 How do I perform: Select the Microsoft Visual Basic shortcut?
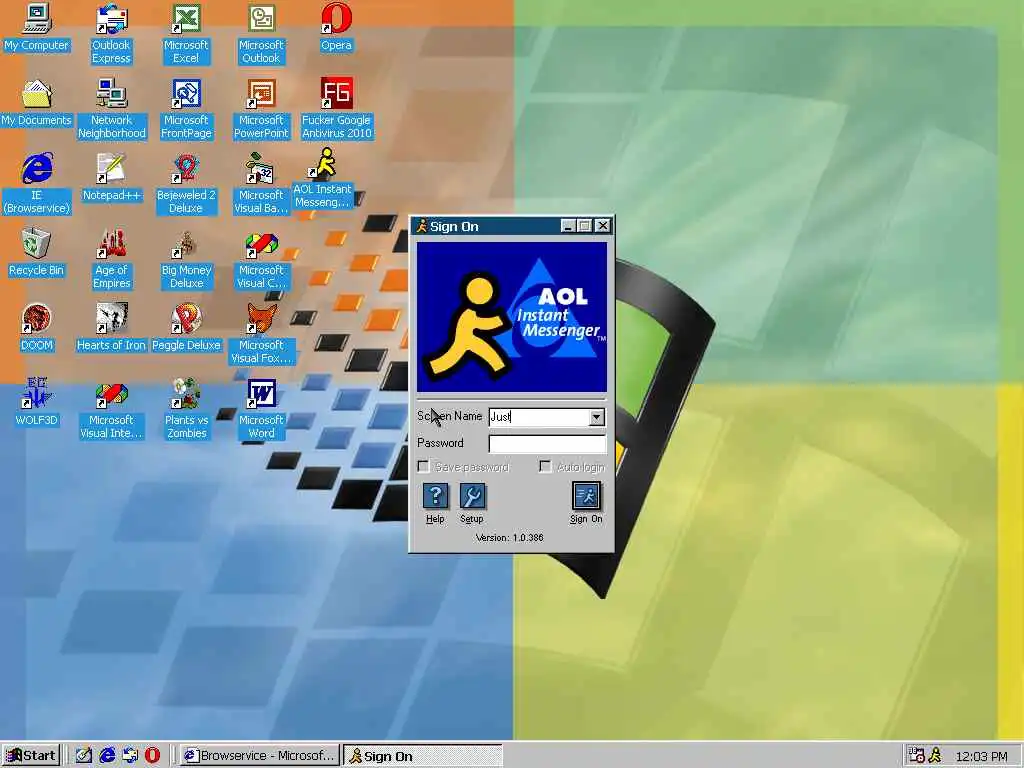(x=261, y=183)
